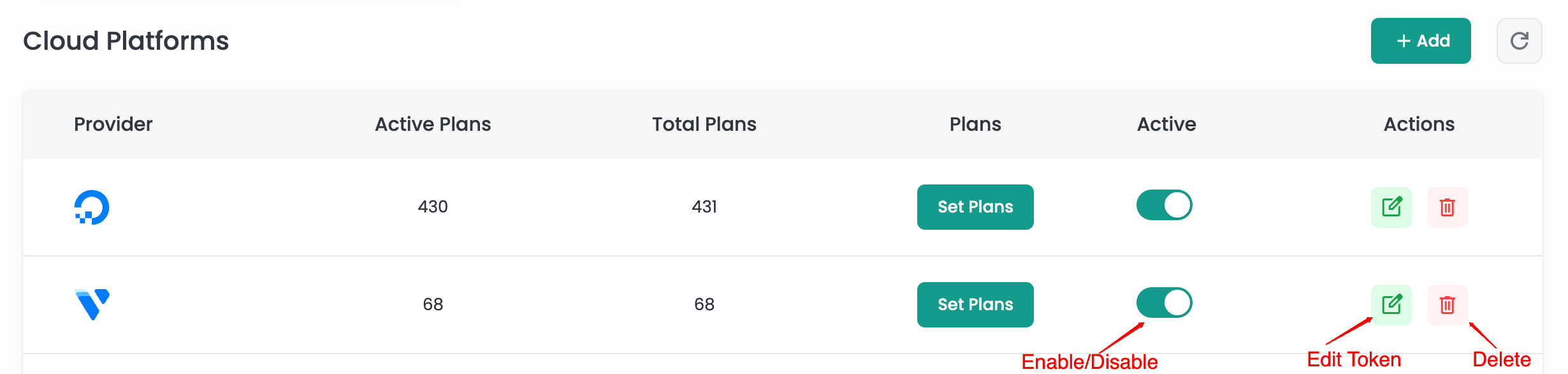Click the DigitalOcean provider logo
This screenshot has width=1568, height=374.
coord(92,207)
